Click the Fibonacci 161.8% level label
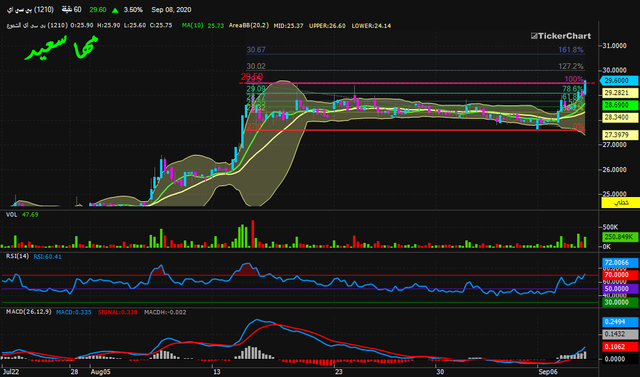This screenshot has height=377, width=640. (x=571, y=50)
